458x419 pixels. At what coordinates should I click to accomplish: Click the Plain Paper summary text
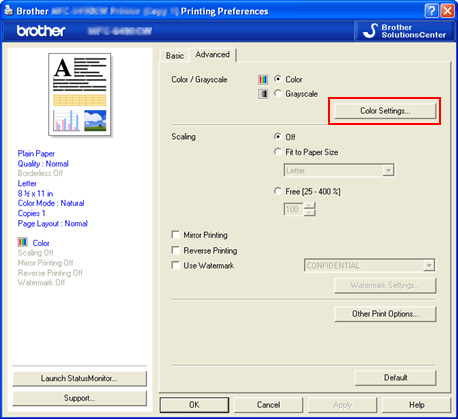(x=36, y=154)
